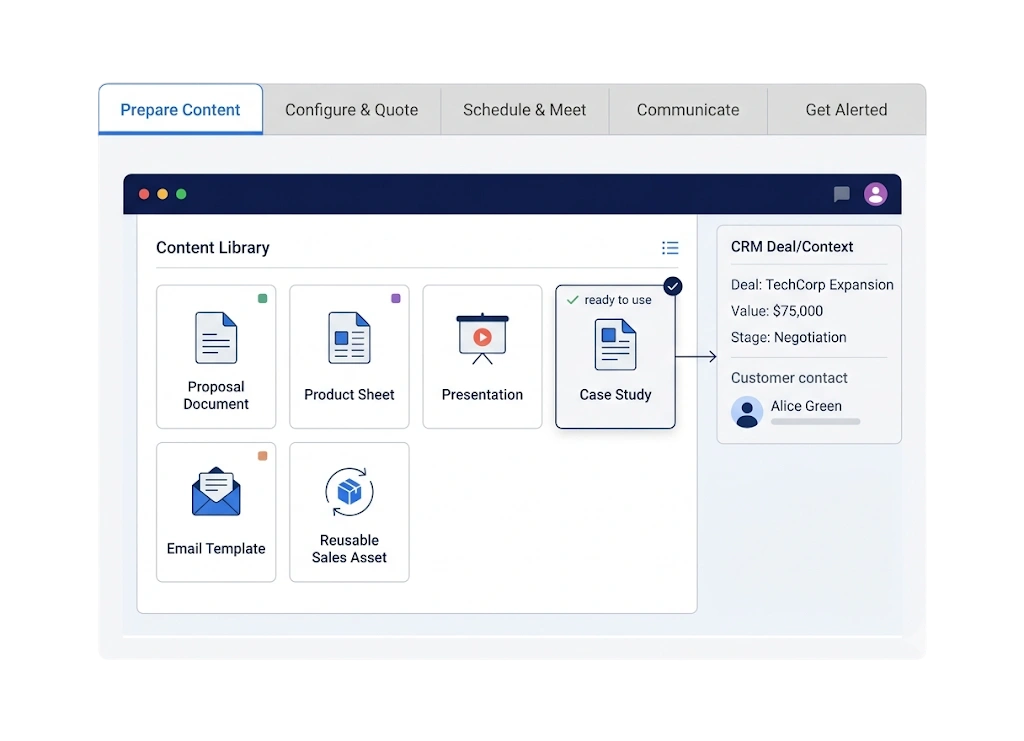Select the Prepare Content tab

[x=180, y=110]
